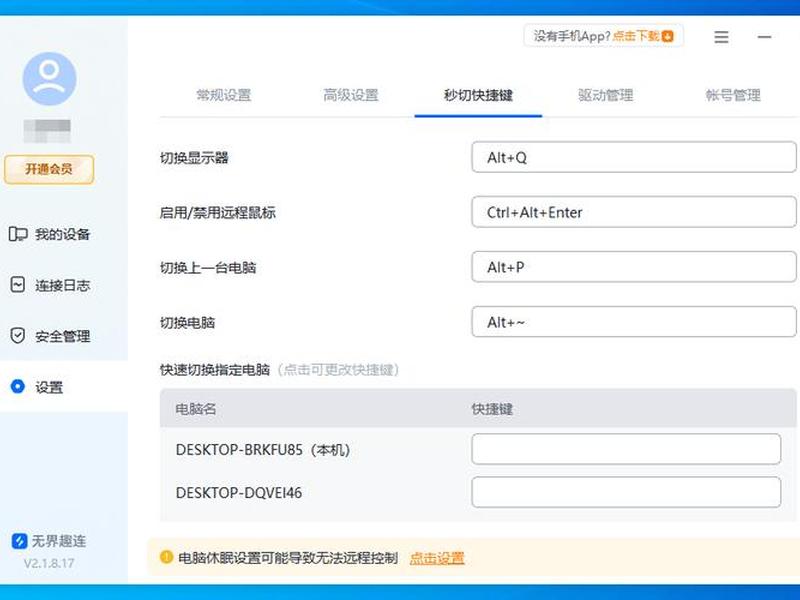Click the blurred username under avatar
800x600 pixels.
point(47,131)
